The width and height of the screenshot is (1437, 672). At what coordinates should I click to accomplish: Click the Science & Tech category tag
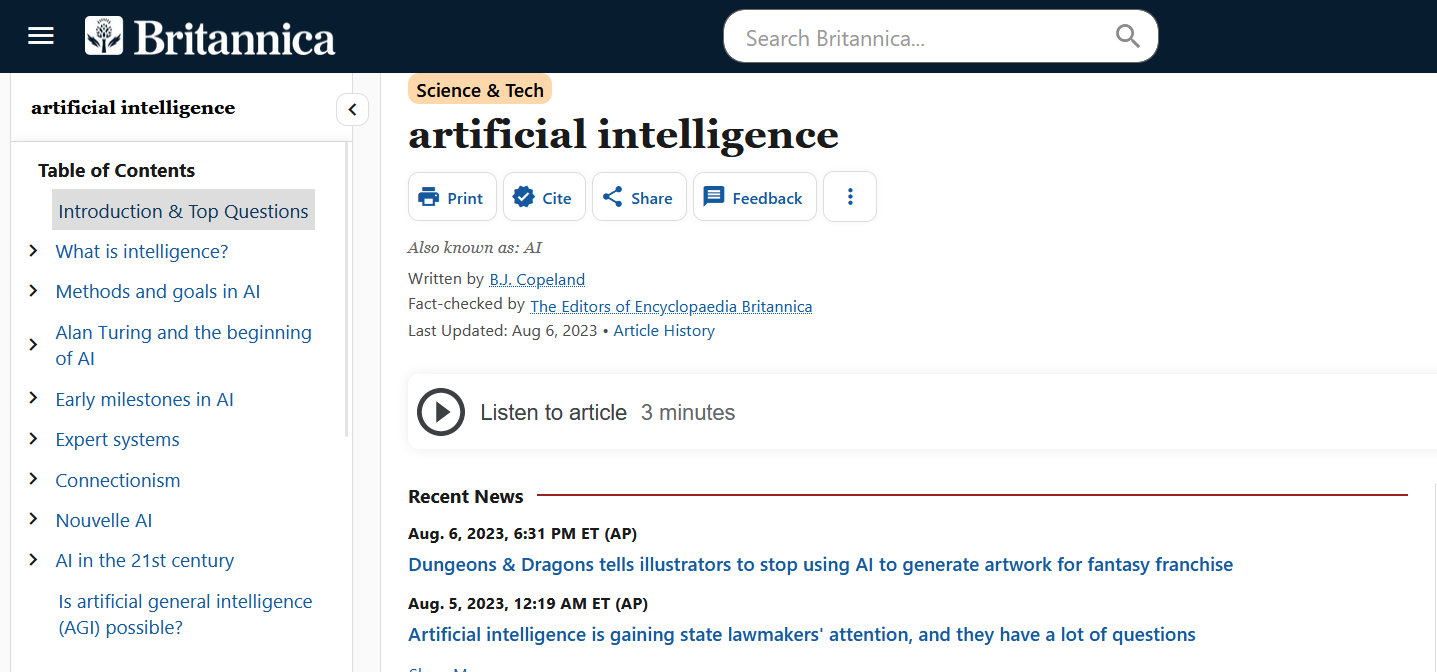pos(480,90)
